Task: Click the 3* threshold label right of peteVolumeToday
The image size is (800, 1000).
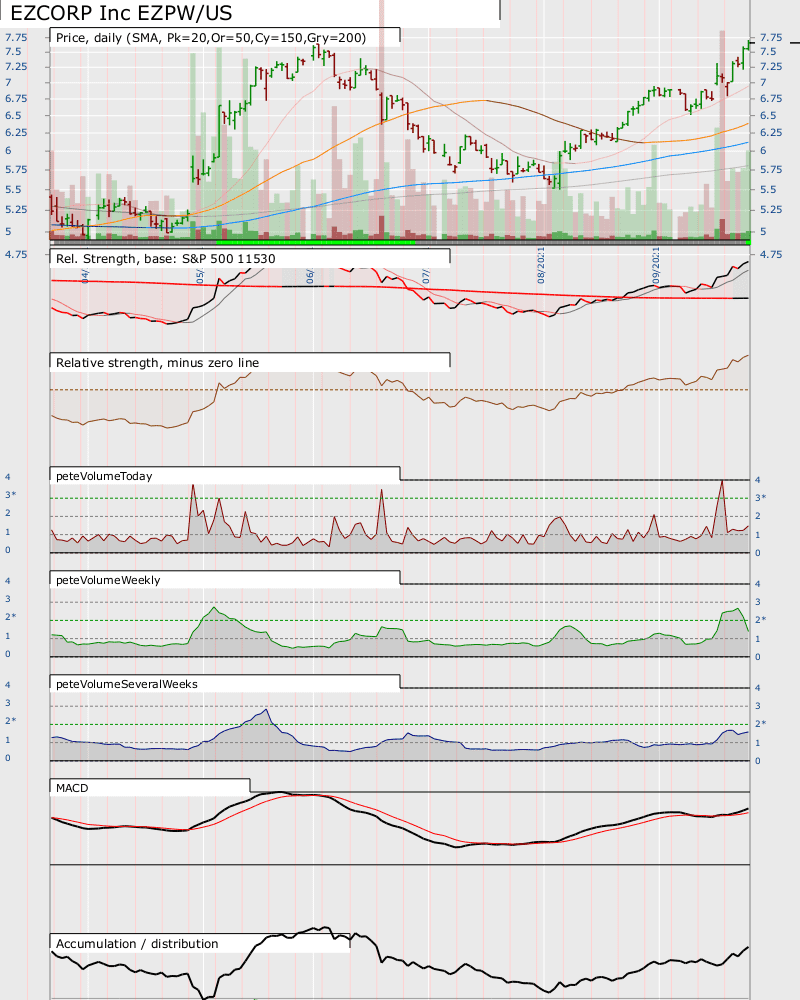Action: tap(760, 497)
